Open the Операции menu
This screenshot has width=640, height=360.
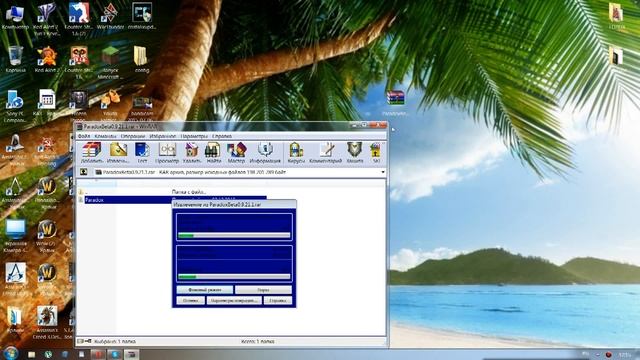point(133,136)
